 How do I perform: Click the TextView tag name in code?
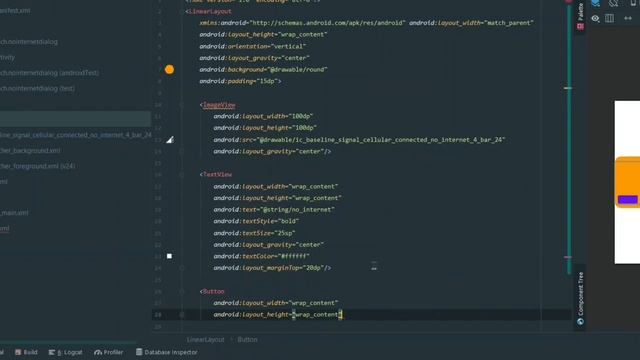[x=218, y=175]
